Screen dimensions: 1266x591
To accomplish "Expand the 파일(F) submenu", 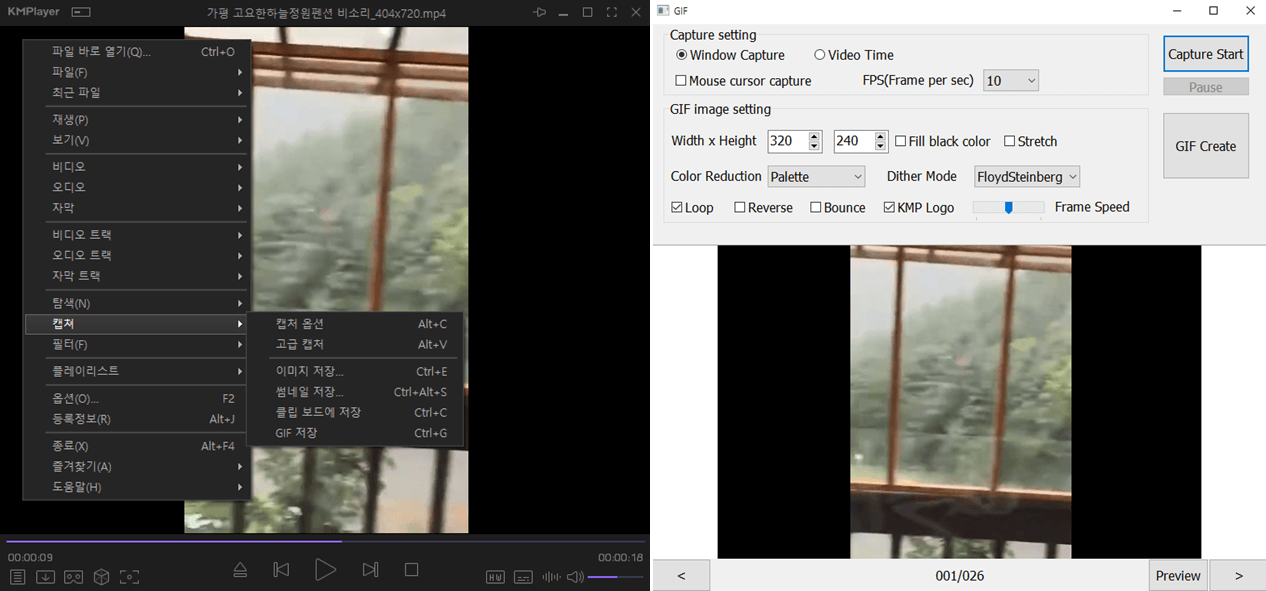I will pyautogui.click(x=135, y=72).
